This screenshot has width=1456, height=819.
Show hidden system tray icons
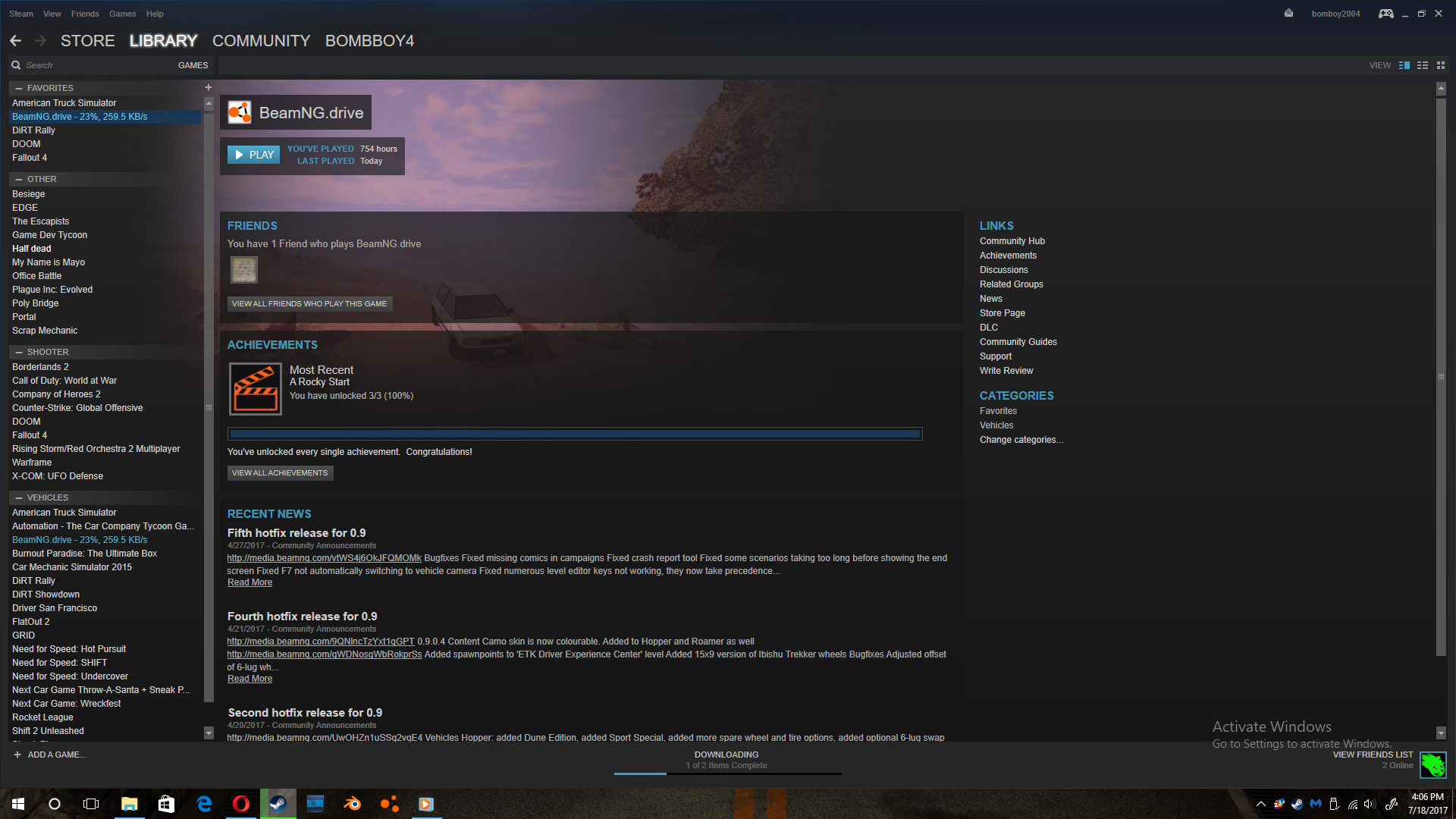1261,804
